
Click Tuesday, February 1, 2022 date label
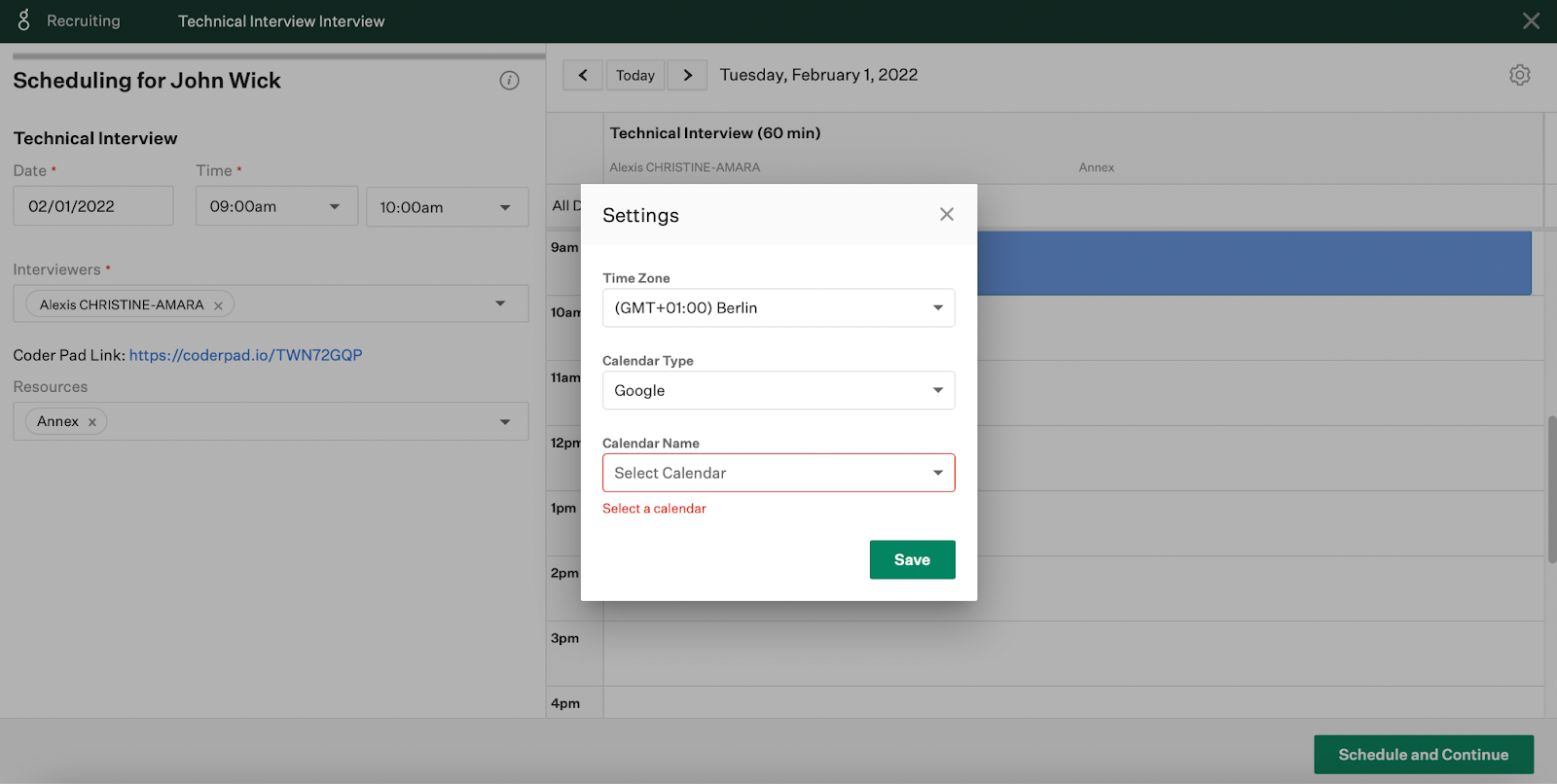[818, 75]
